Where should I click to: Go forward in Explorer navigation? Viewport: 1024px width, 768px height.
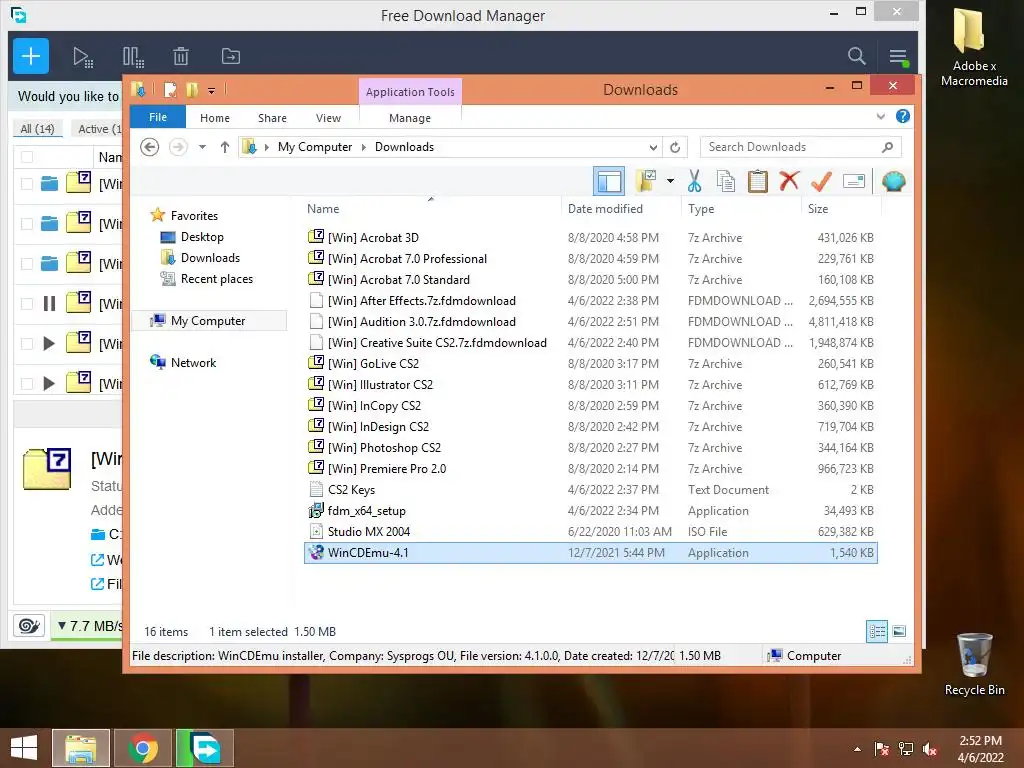pyautogui.click(x=178, y=147)
